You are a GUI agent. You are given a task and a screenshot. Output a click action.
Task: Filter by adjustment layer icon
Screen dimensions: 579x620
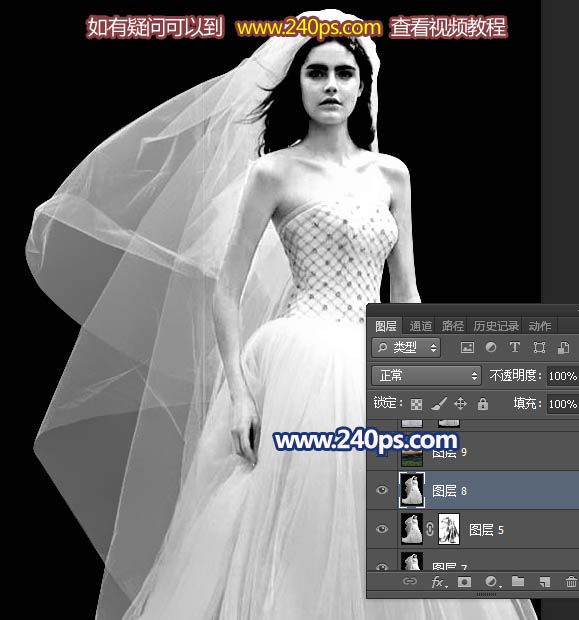tap(491, 347)
